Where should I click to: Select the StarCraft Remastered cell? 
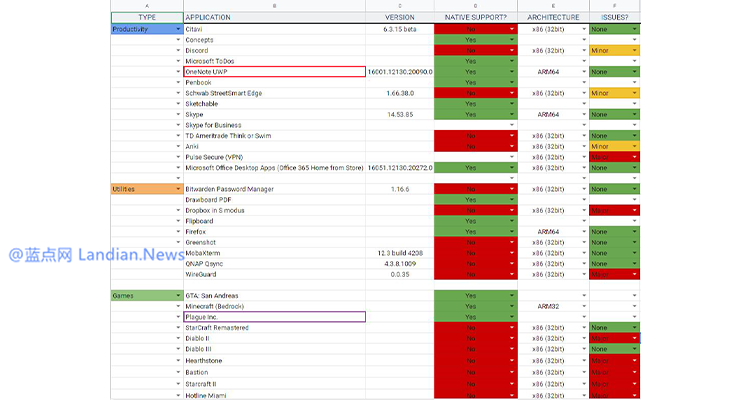(x=274, y=328)
